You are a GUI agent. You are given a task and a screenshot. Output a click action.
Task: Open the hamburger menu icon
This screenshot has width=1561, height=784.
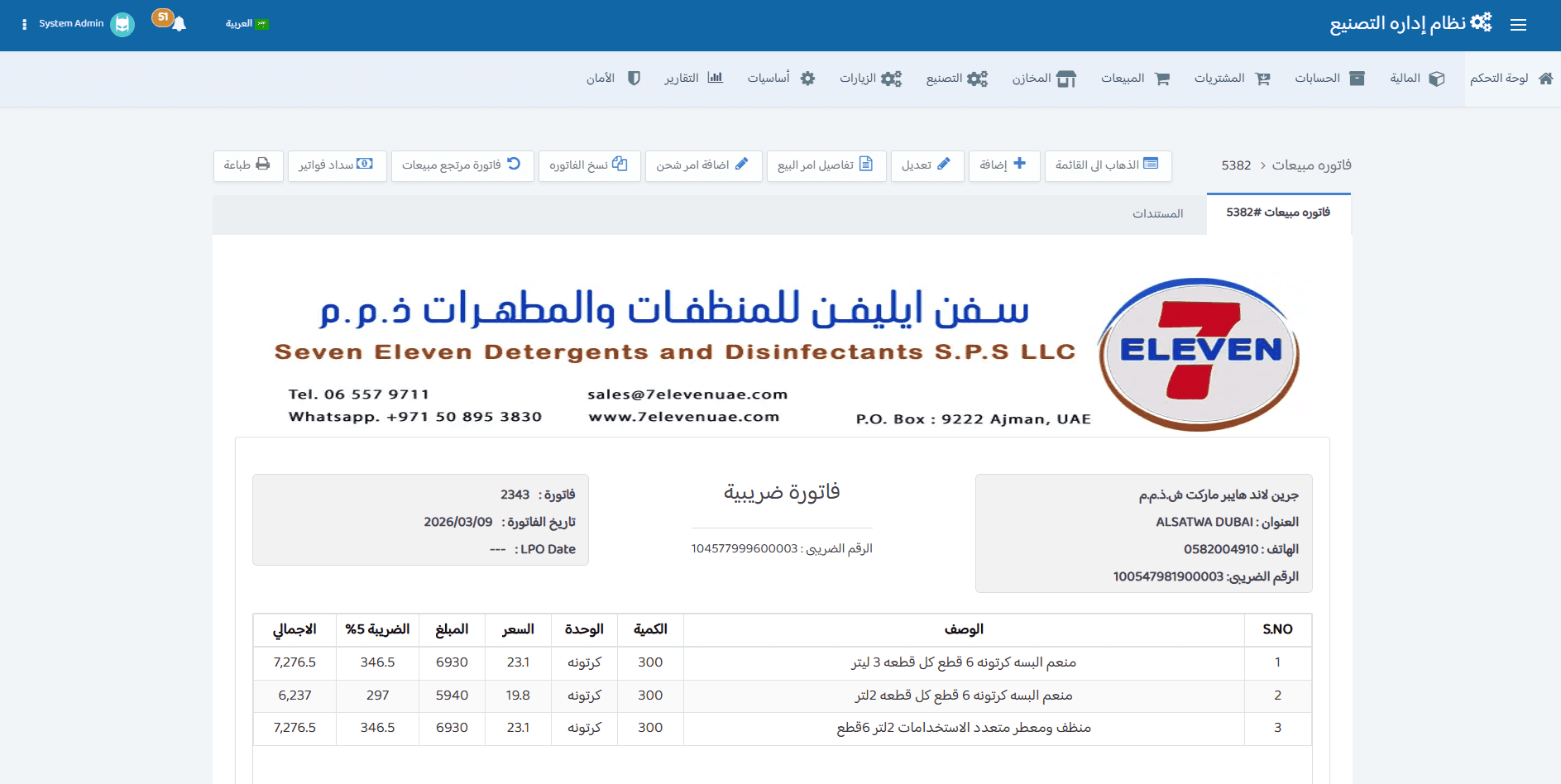pyautogui.click(x=1518, y=25)
